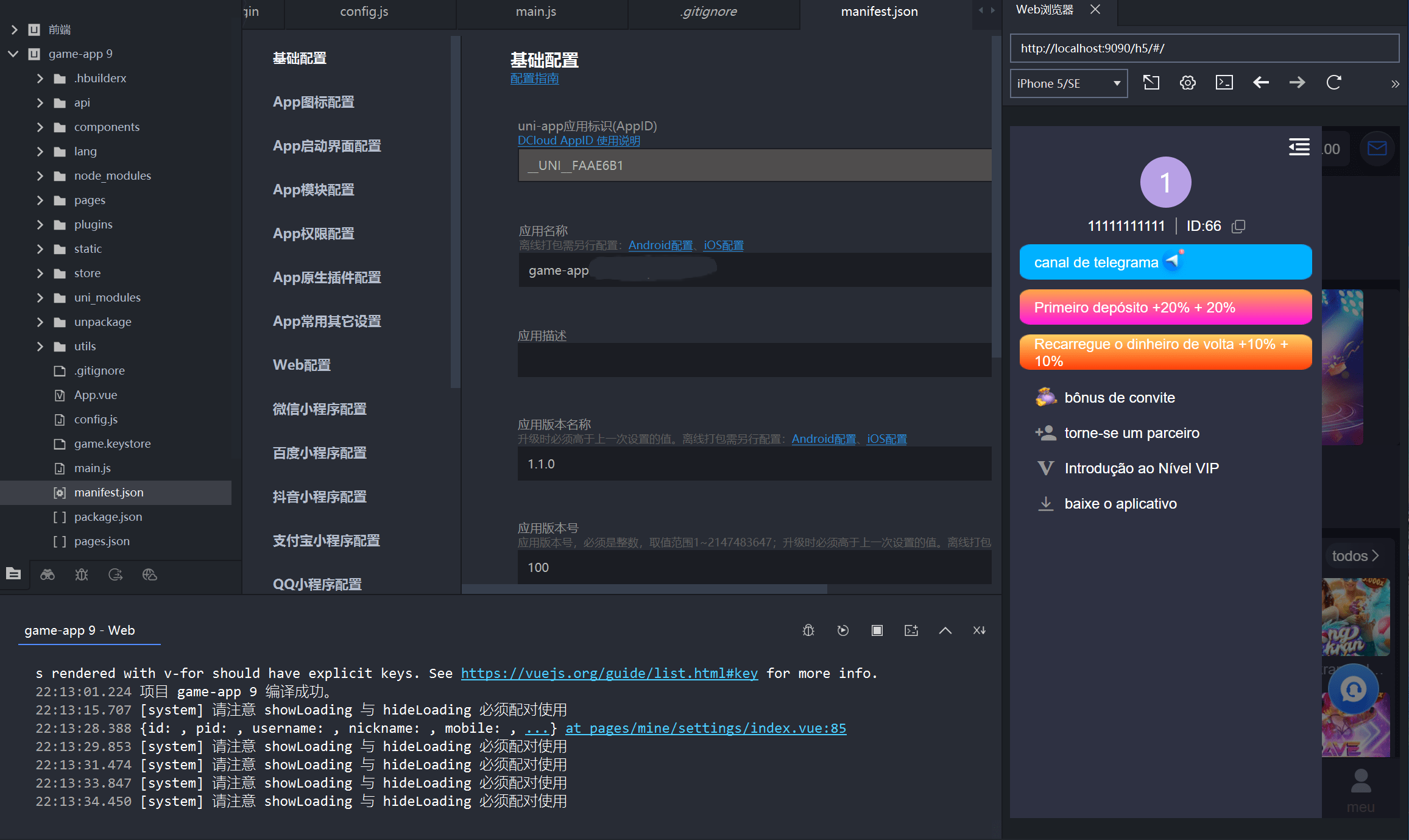Open the iPhone 5/SE device dropdown
Screen dimensions: 1409x840
[1068, 83]
